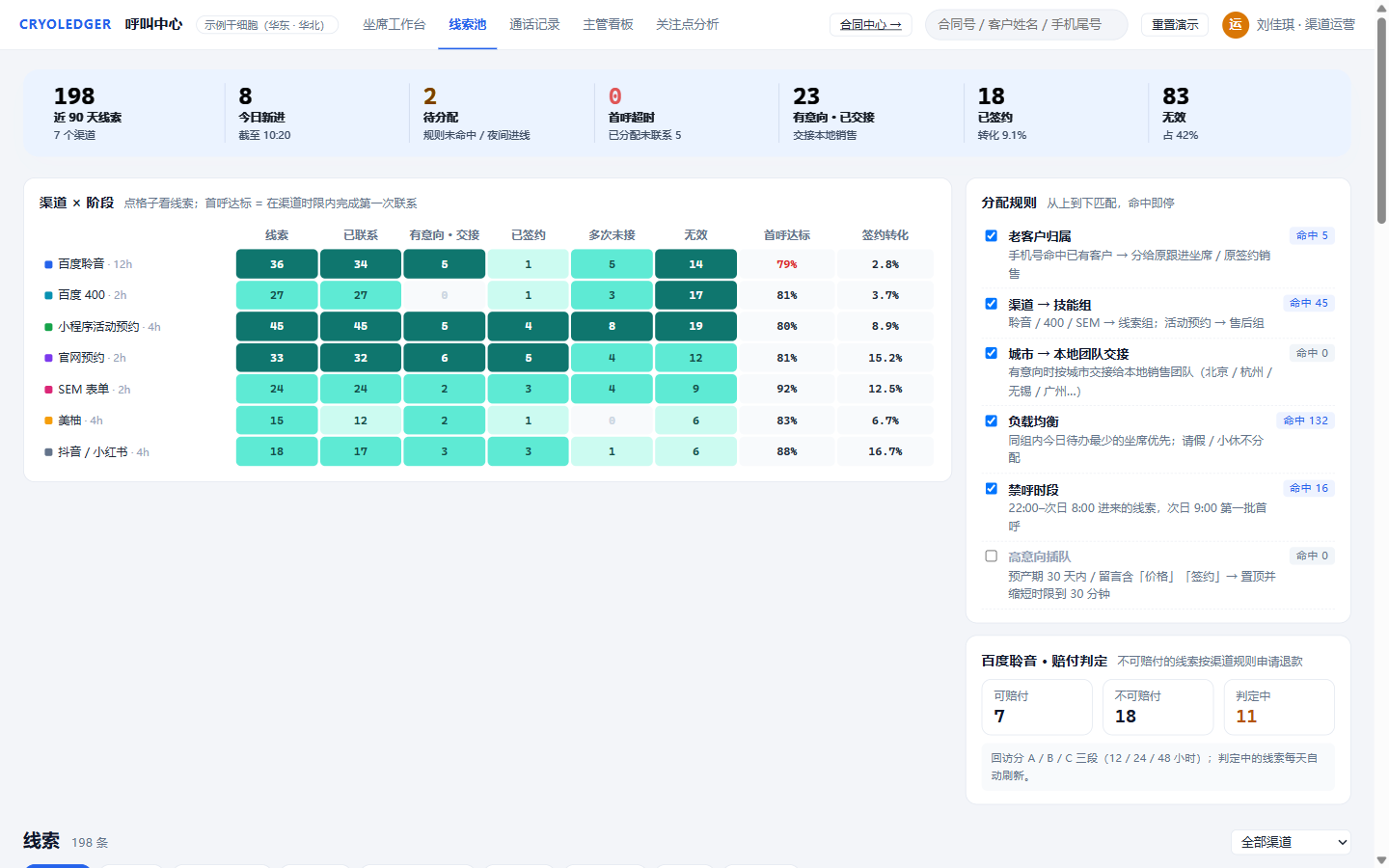
Task: Click the 命中 132 badge on 负载均衡
Action: point(1306,420)
